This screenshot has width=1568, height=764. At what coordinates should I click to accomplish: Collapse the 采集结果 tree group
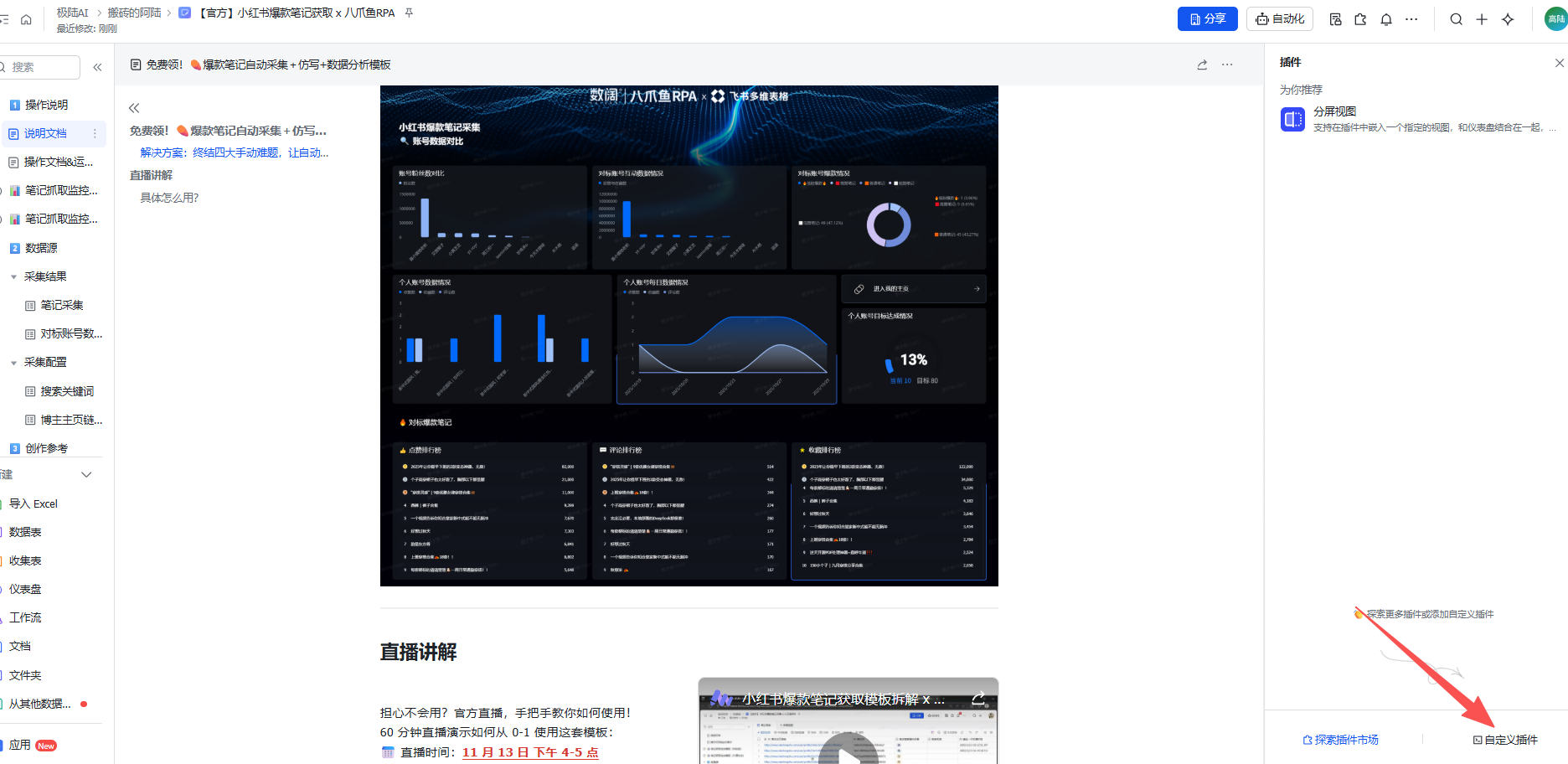point(13,276)
